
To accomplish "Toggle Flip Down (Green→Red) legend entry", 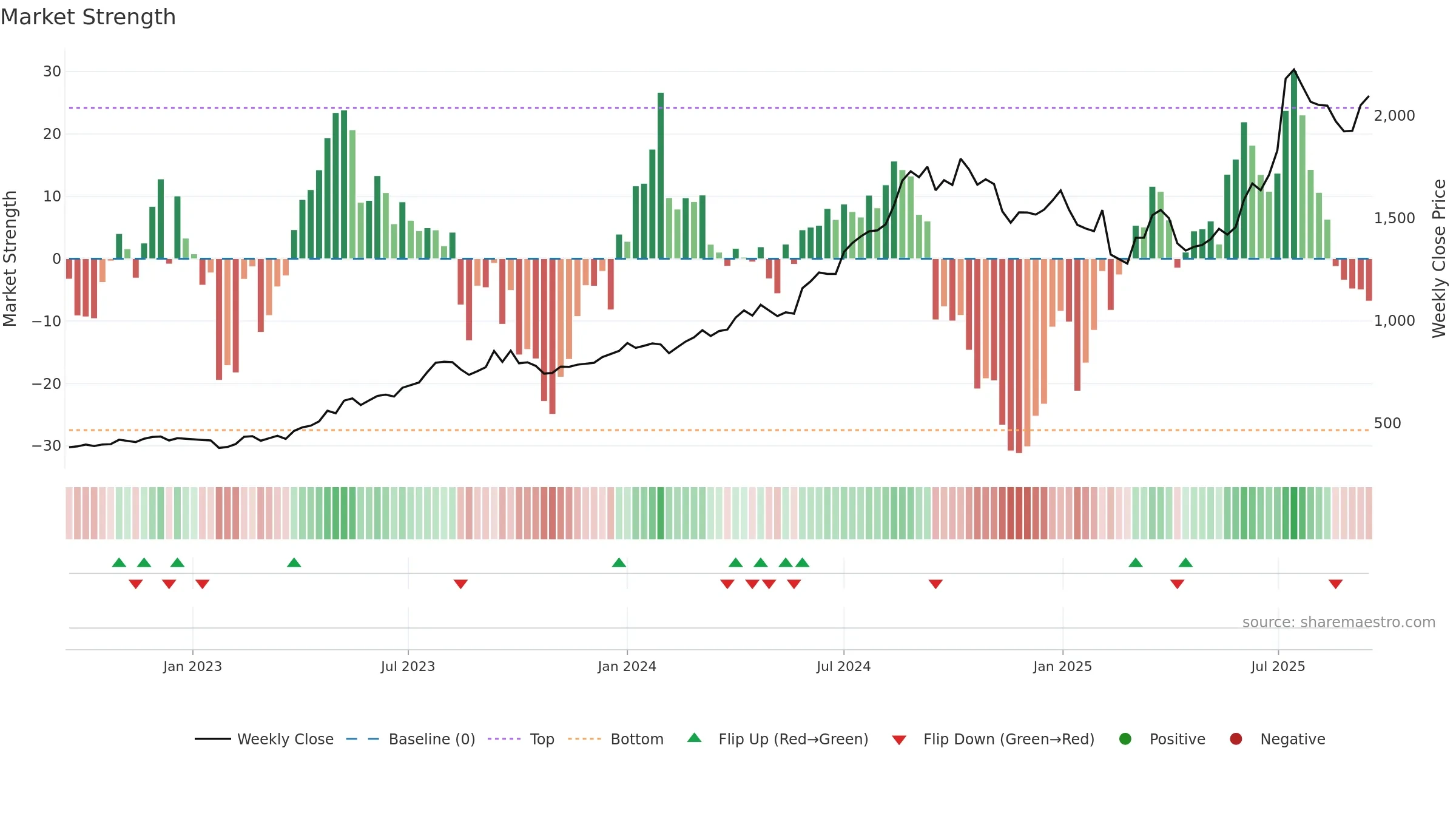I will pyautogui.click(x=993, y=739).
